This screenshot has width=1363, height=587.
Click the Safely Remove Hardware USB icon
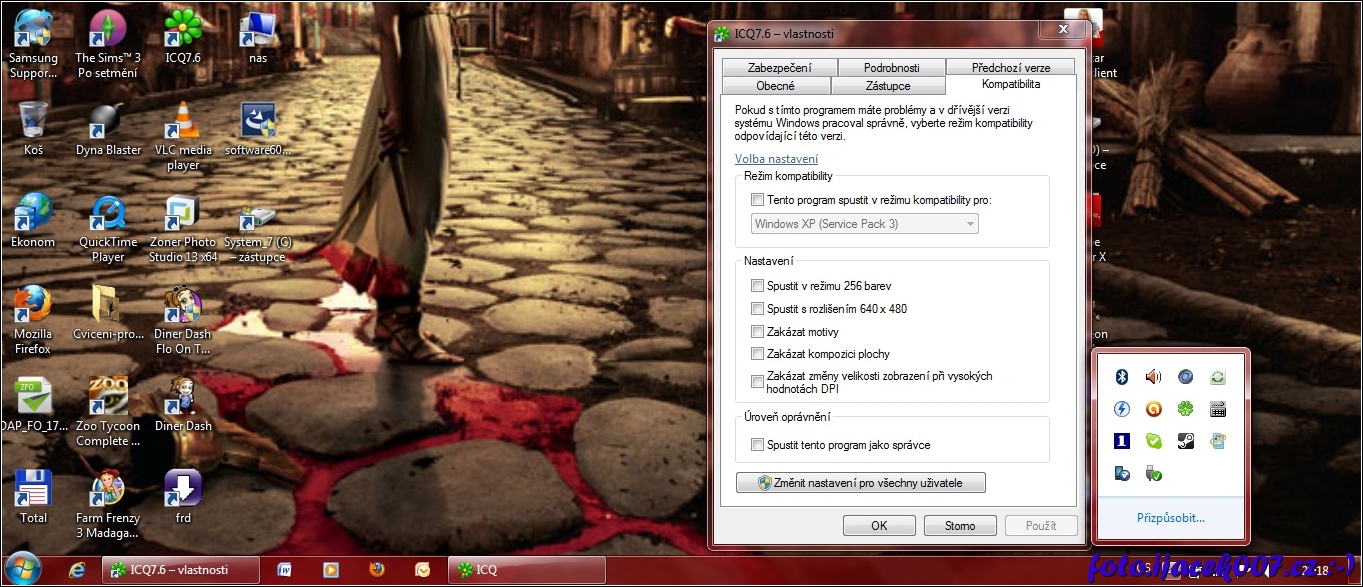[x=1154, y=473]
